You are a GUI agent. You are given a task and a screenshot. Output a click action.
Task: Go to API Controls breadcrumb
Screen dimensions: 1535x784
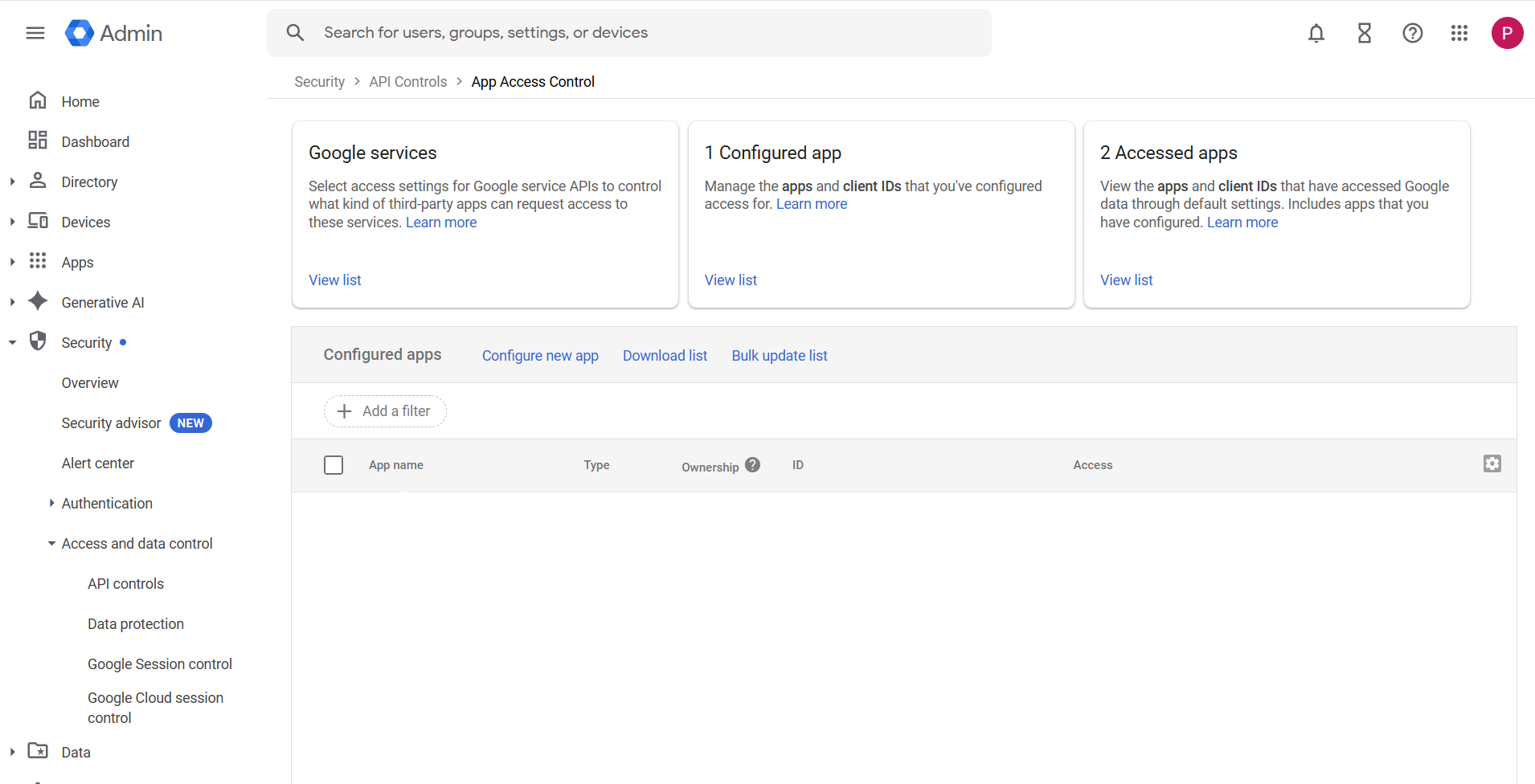407,82
